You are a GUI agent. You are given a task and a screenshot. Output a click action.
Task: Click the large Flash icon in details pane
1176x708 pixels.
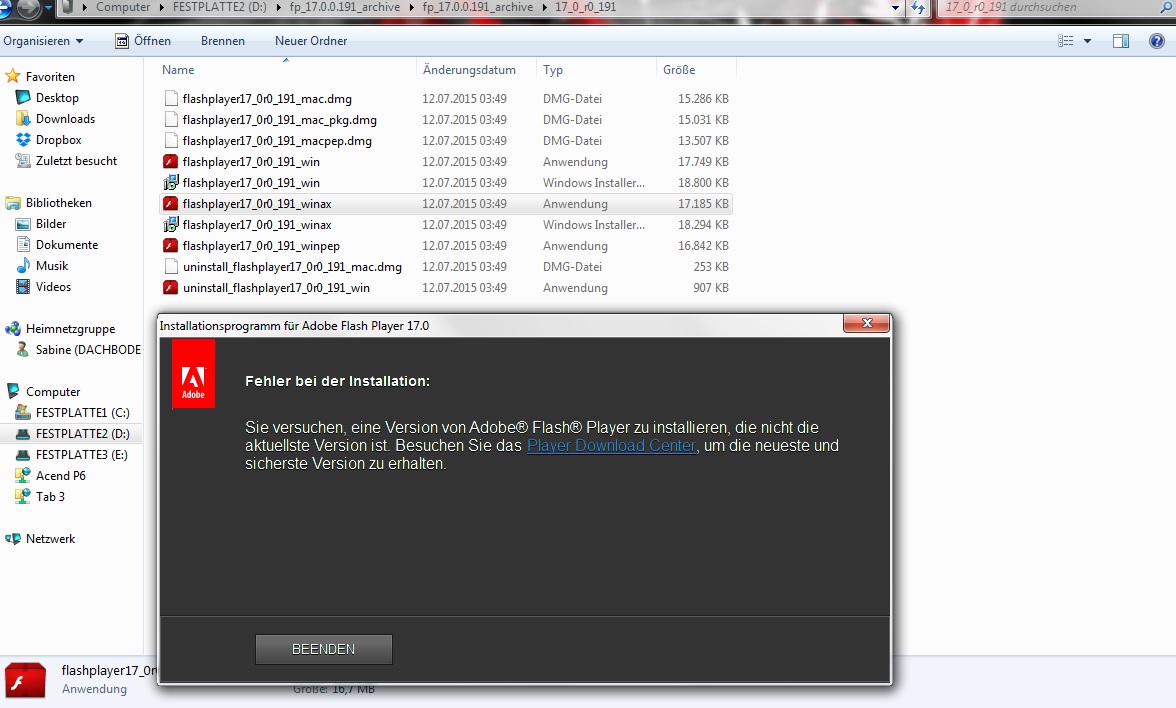point(26,681)
